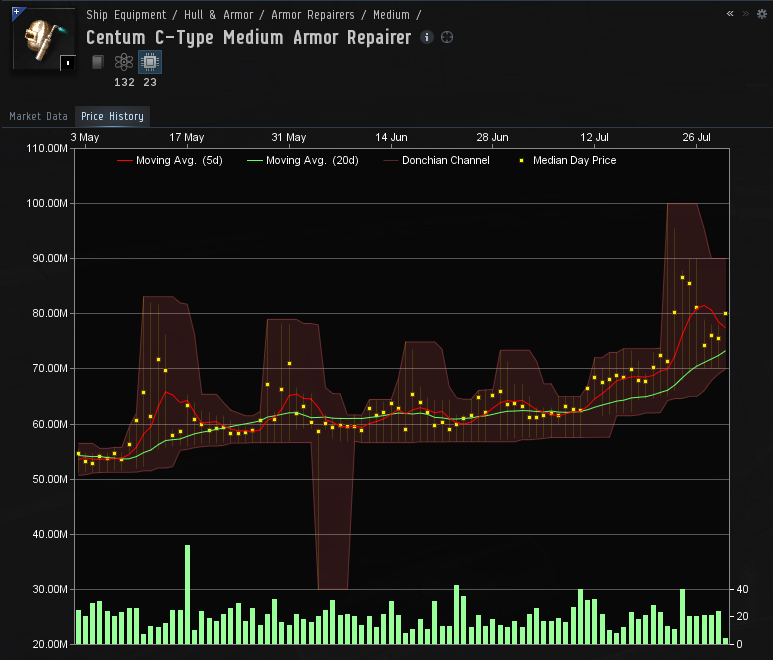Open Hull & Armor breadcrumb
This screenshot has width=773, height=660.
[x=218, y=15]
